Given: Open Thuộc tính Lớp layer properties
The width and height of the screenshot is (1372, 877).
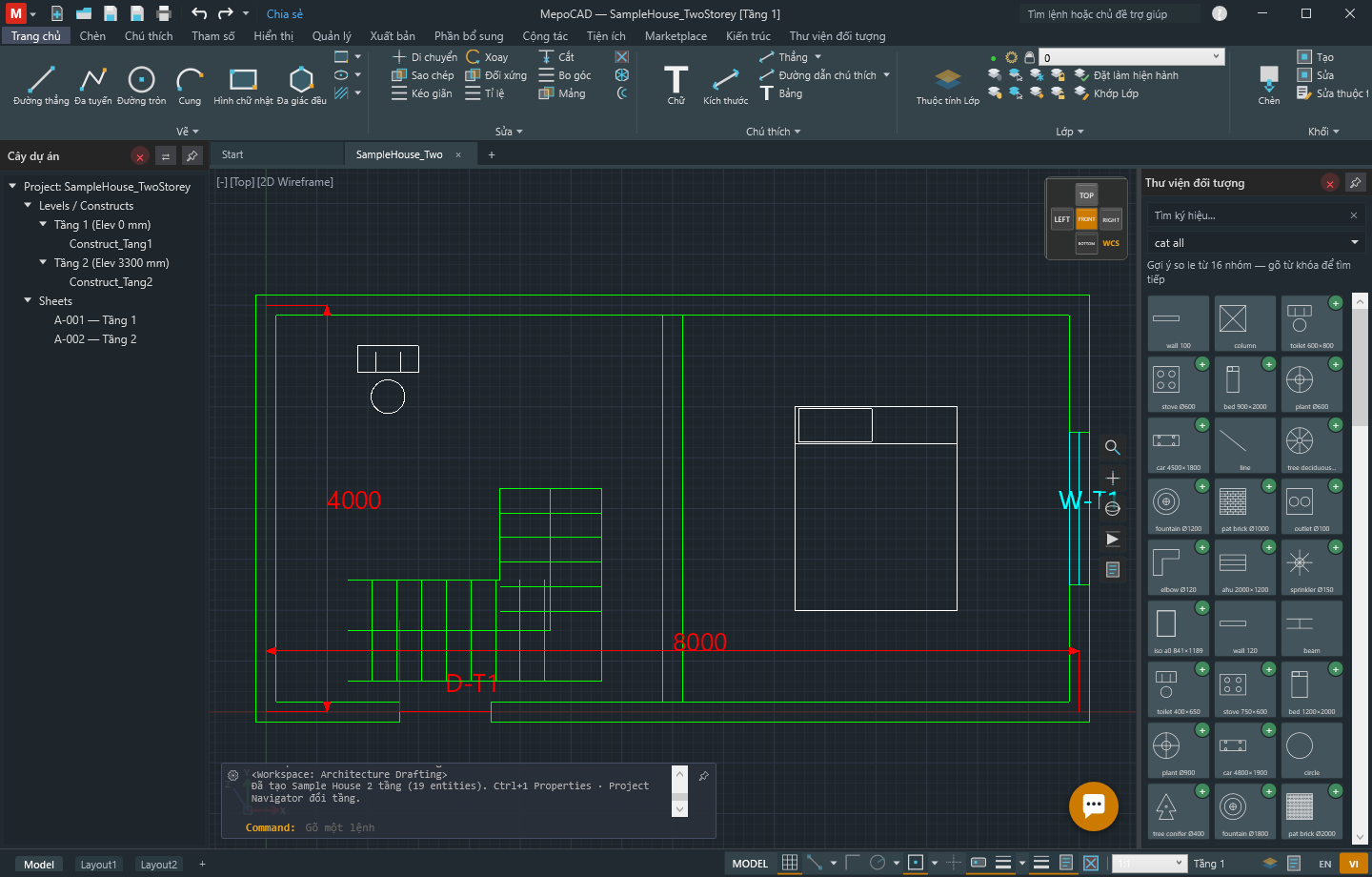Looking at the screenshot, I should click(947, 85).
